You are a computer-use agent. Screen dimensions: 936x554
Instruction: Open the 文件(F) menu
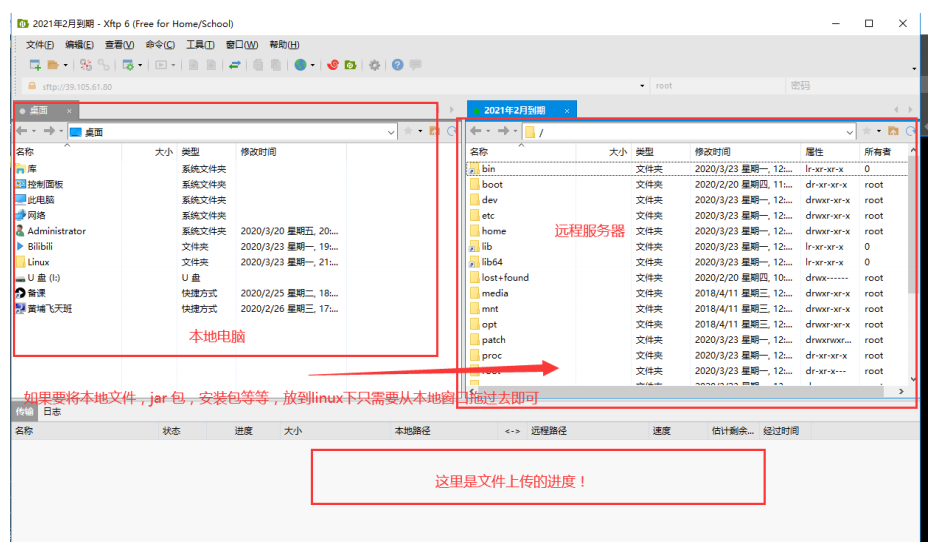coord(40,45)
